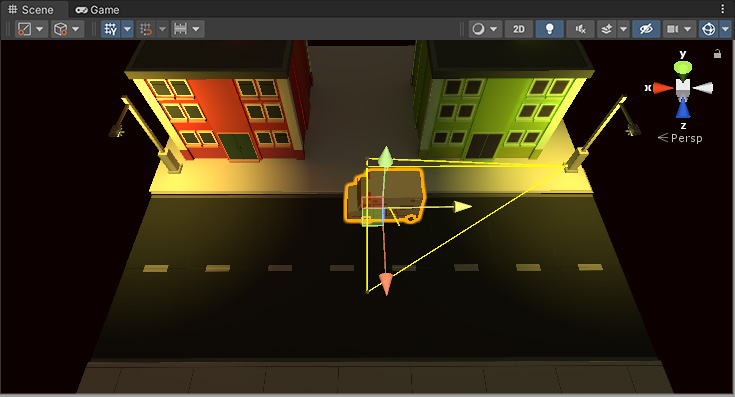Select the right street lamp object

602,134
